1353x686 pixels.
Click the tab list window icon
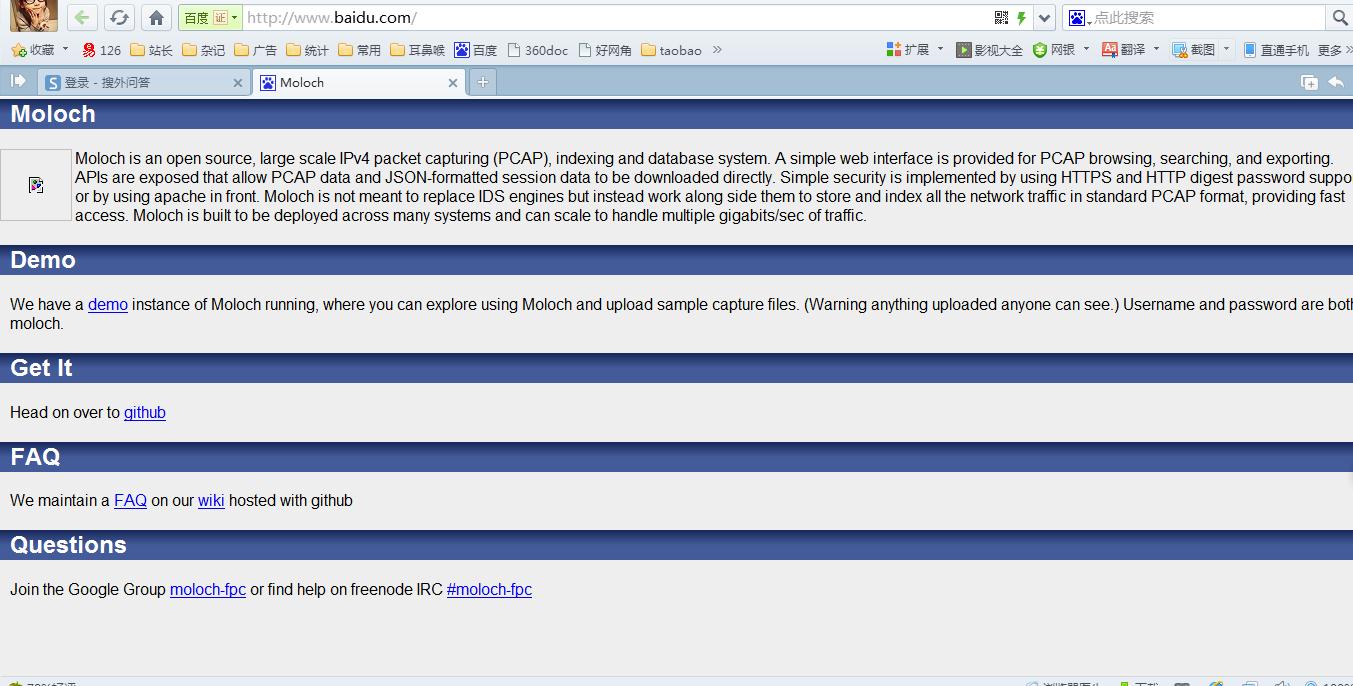[1309, 83]
